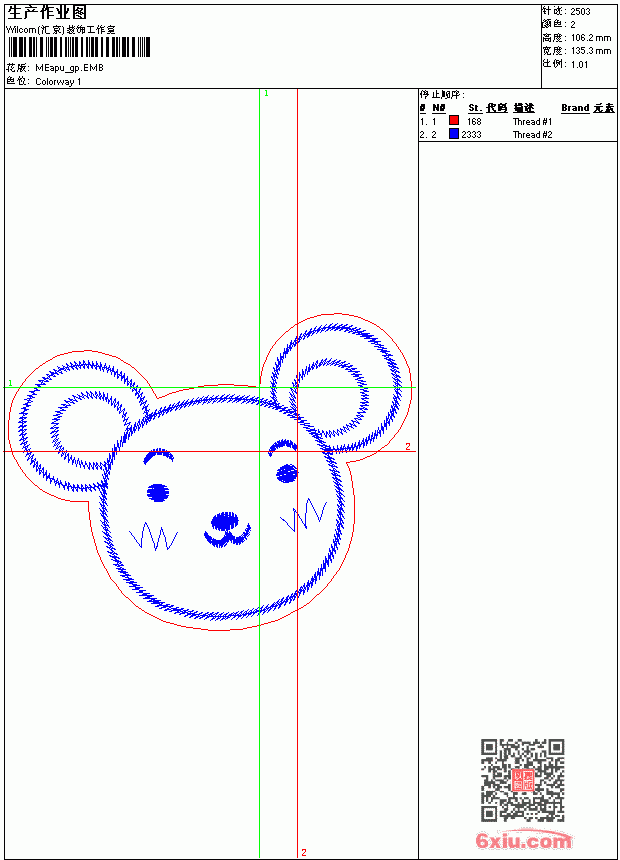Click the Brand column header

coord(575,108)
